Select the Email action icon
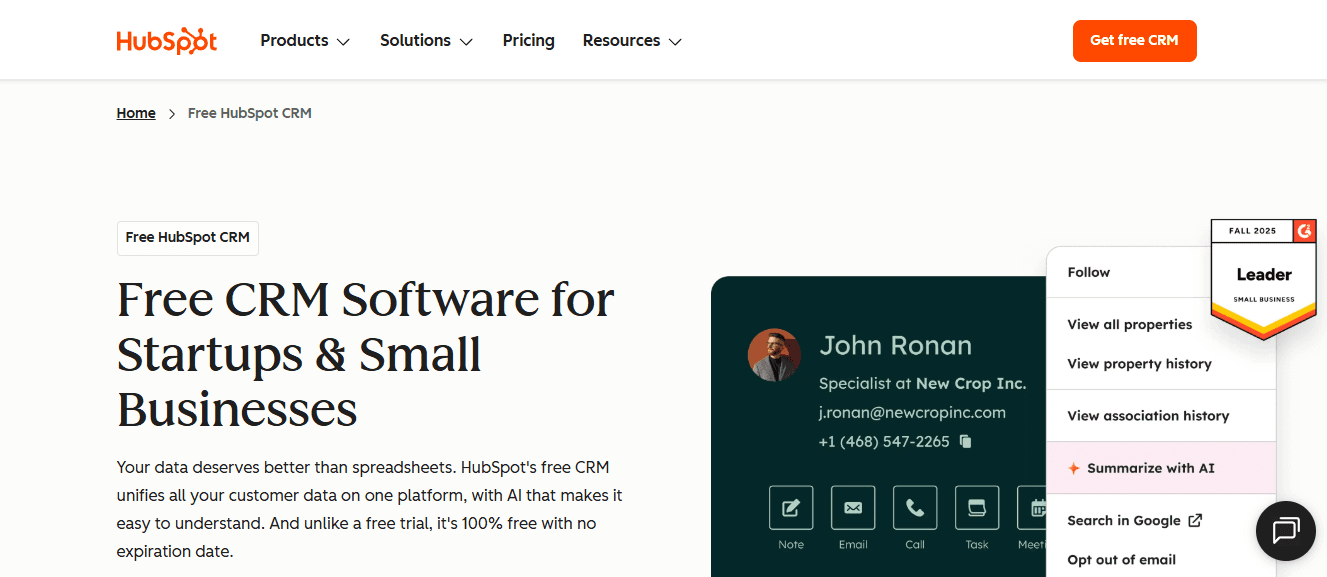This screenshot has width=1327, height=577. tap(852, 507)
